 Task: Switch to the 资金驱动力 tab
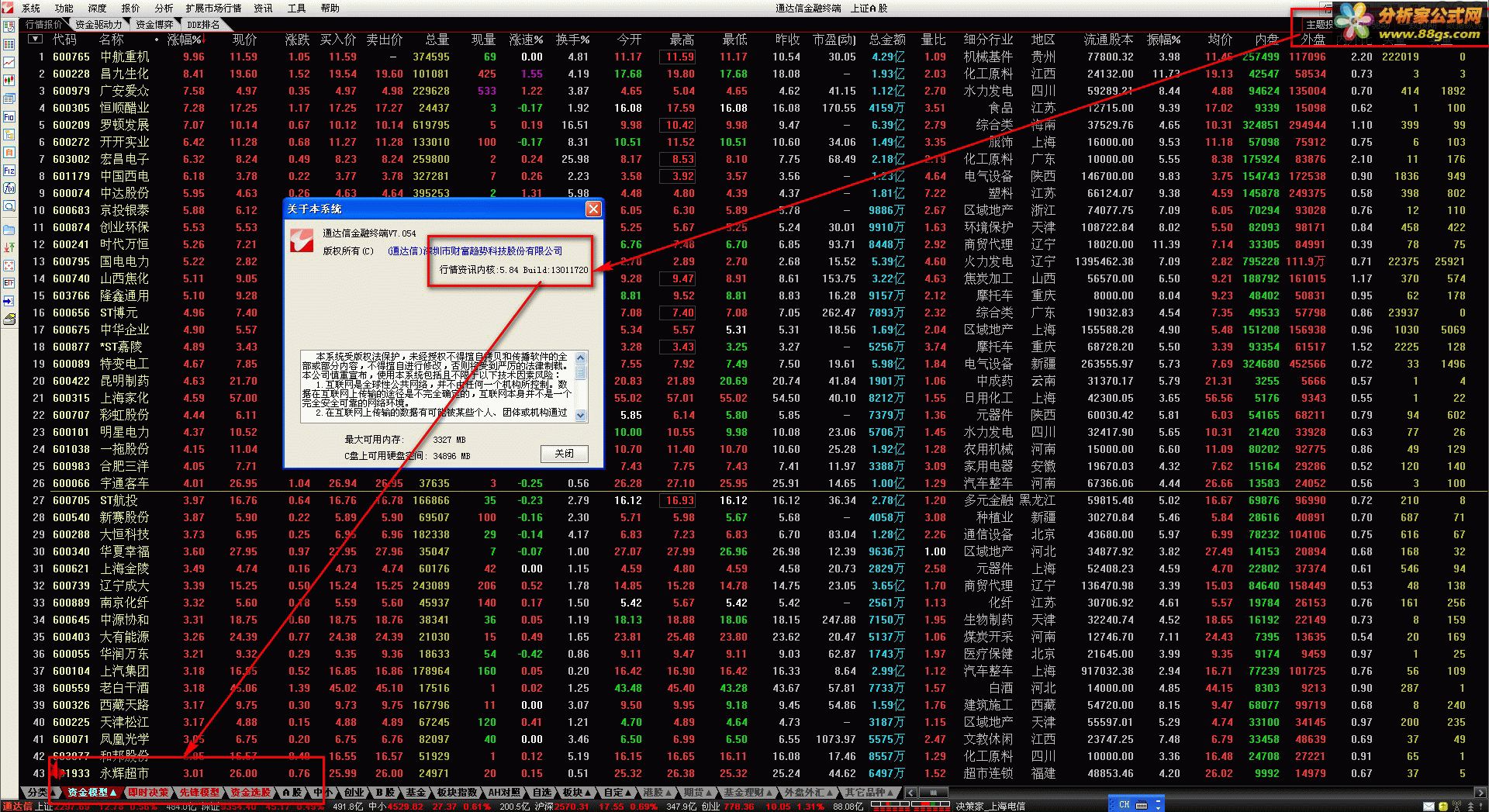[98, 24]
